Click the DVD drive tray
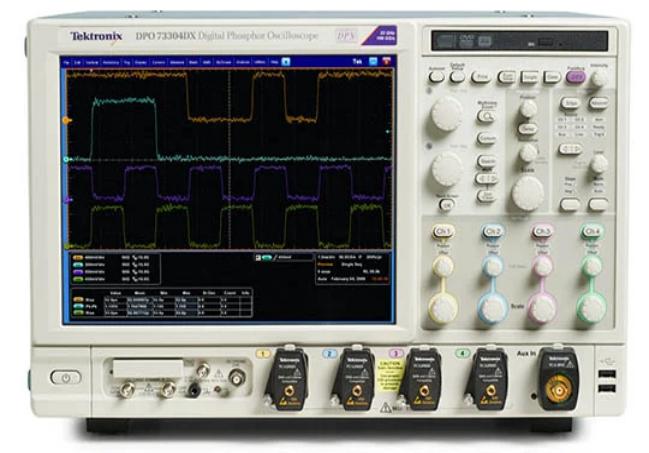The width and height of the screenshot is (649, 453). (x=518, y=42)
